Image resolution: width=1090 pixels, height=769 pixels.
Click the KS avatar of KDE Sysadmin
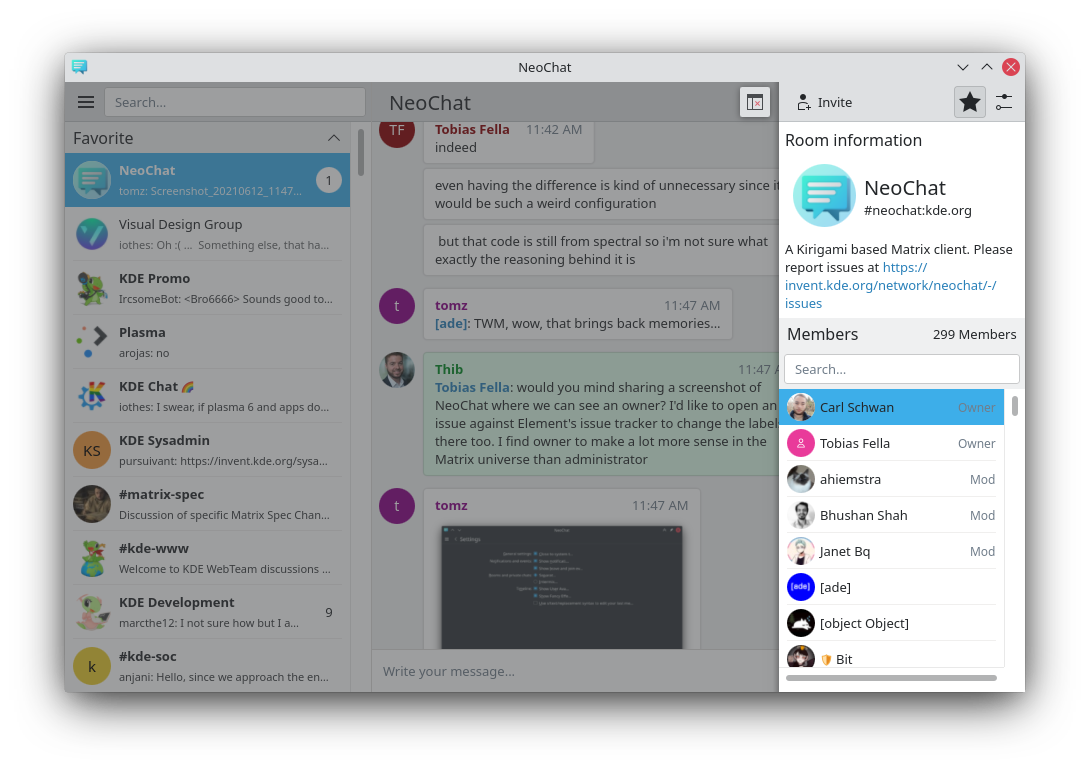92,451
